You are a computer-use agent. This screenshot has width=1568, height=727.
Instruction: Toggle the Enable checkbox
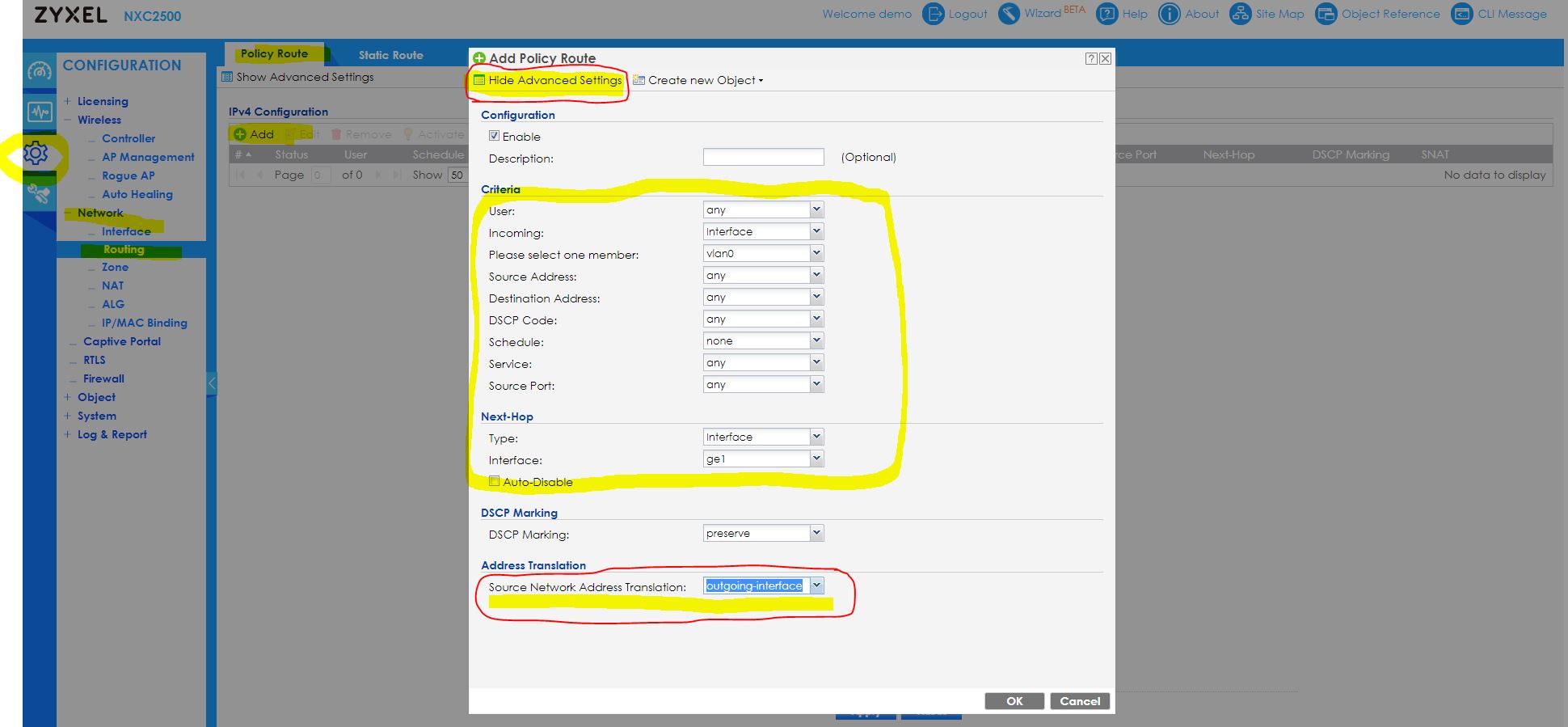(494, 136)
